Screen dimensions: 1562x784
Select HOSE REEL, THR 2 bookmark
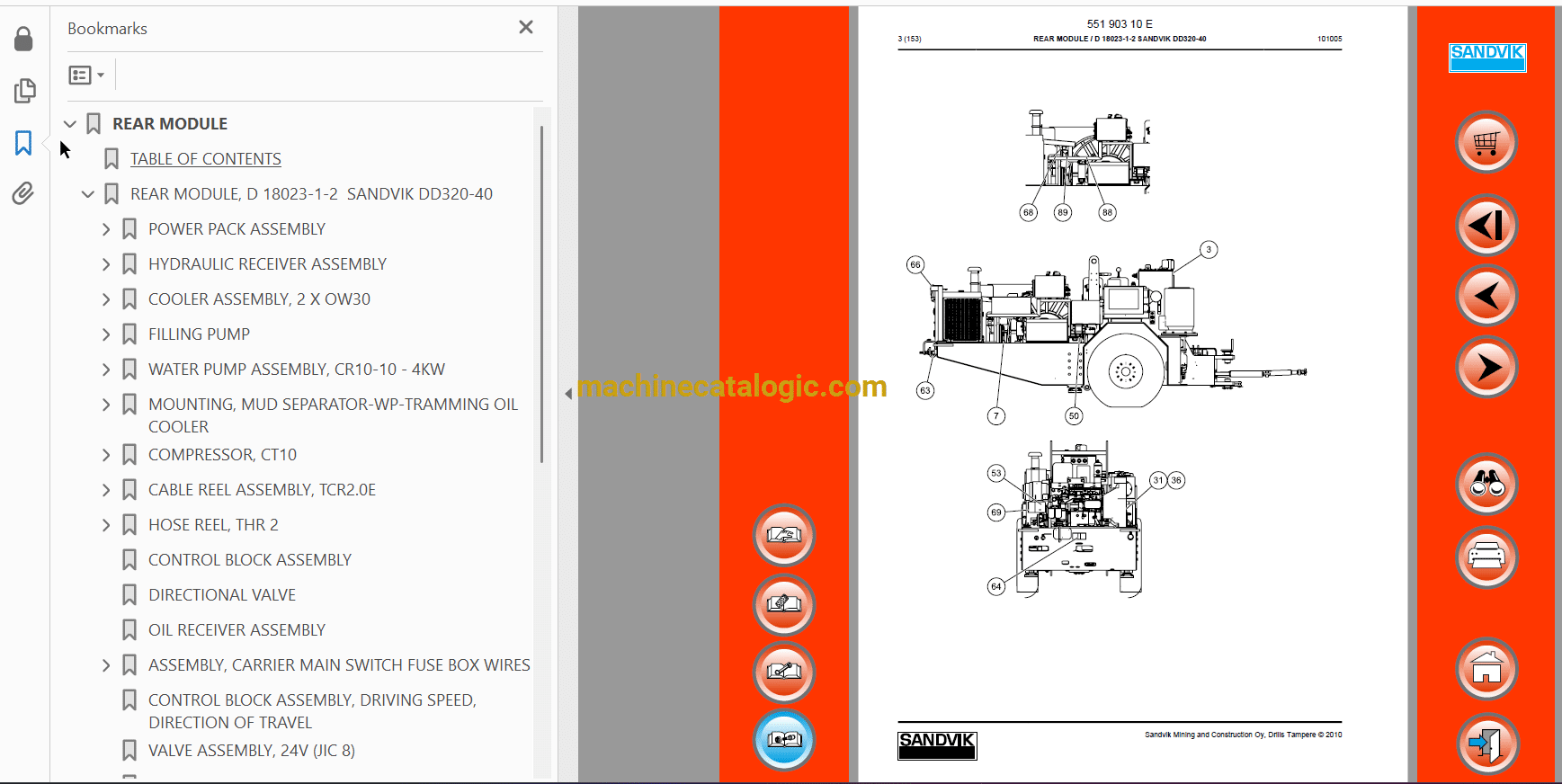pos(213,525)
